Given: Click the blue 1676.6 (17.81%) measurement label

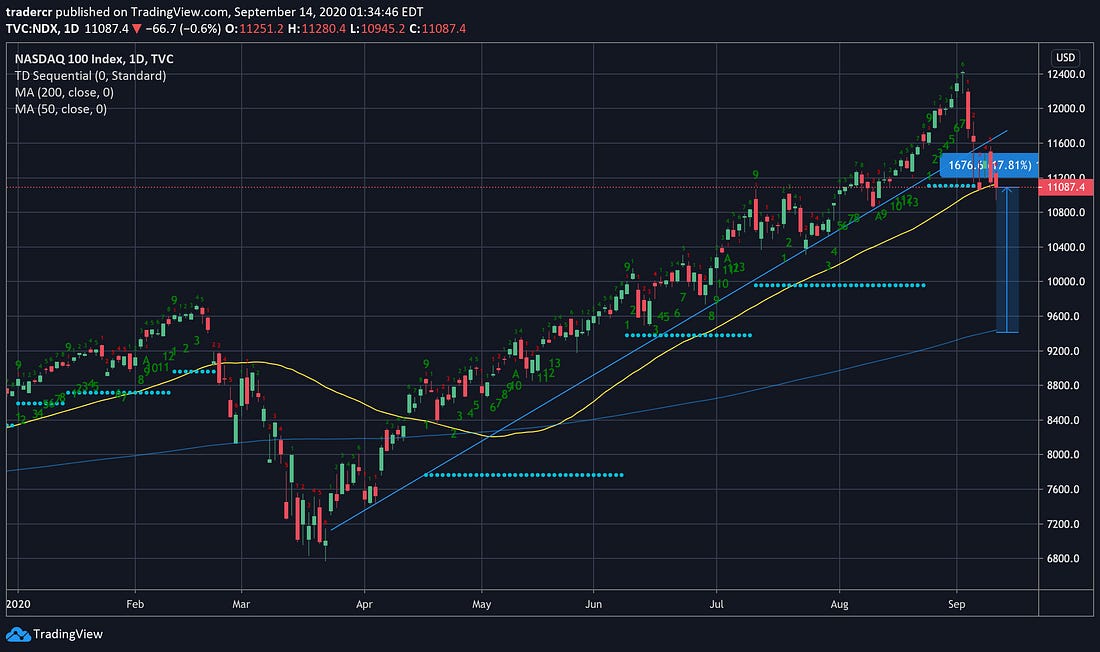Looking at the screenshot, I should click(989, 165).
